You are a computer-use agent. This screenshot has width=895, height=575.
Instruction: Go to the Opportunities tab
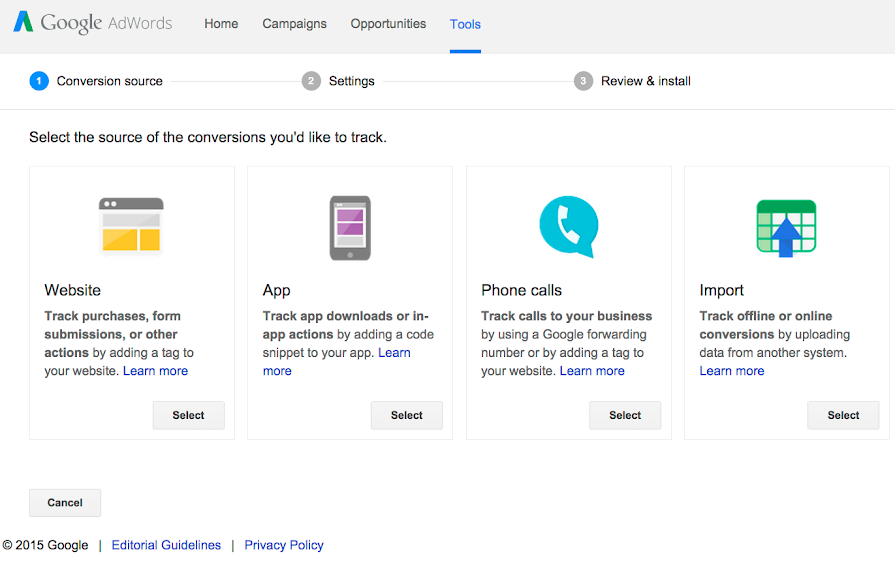(388, 24)
